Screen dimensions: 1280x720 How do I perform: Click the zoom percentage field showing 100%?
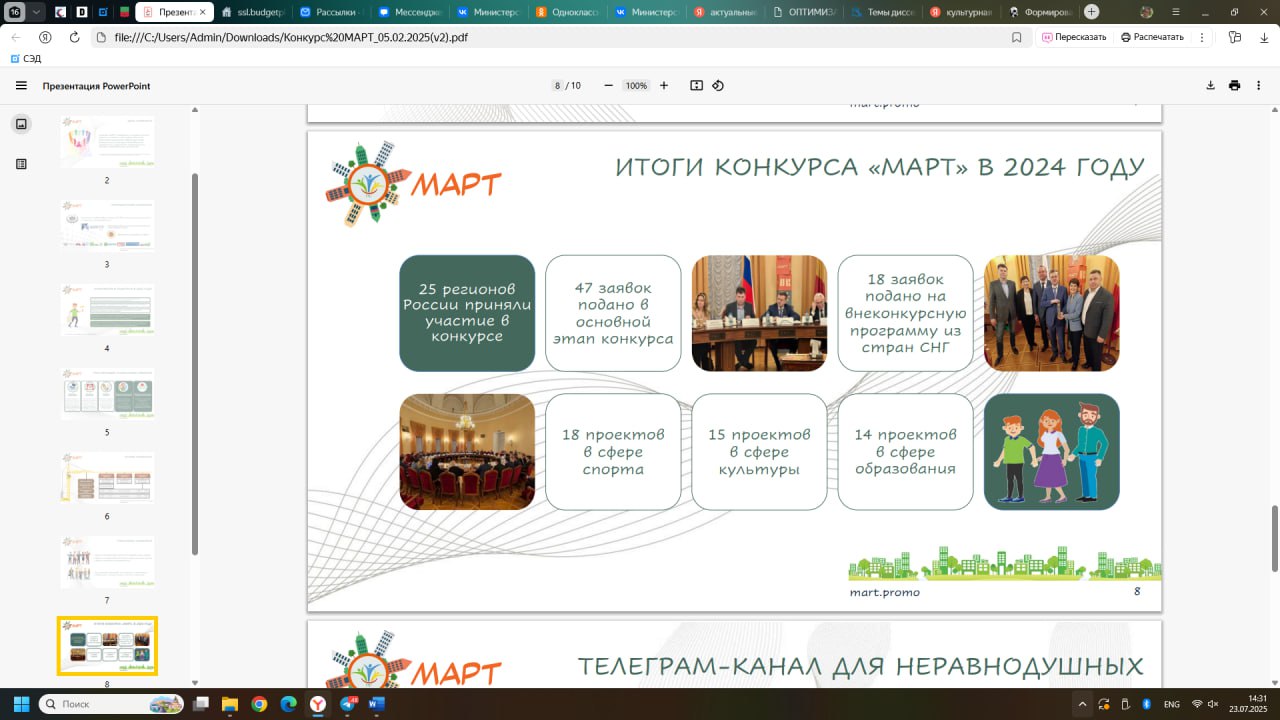(x=636, y=86)
